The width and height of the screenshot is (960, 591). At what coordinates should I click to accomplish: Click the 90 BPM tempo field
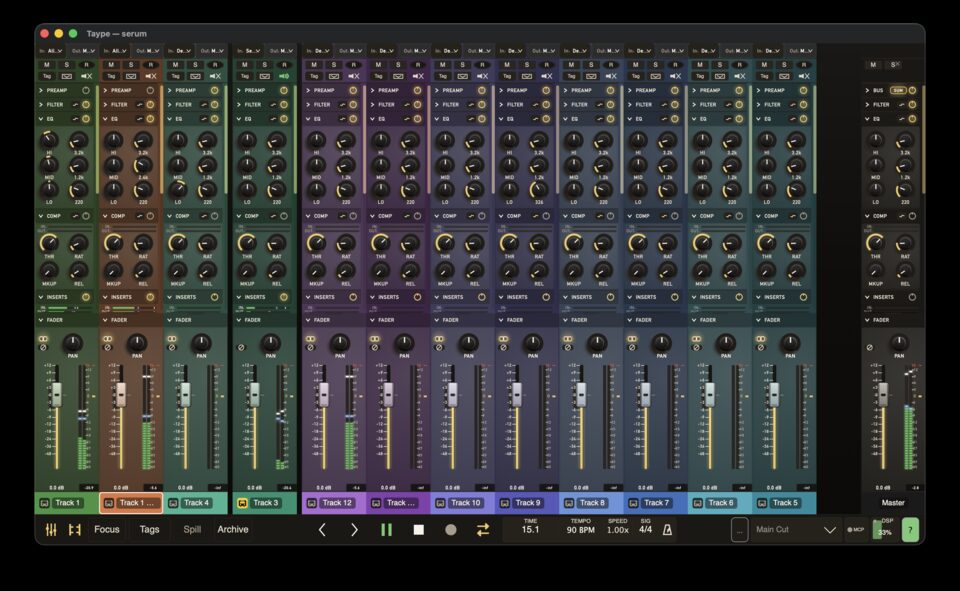580,530
